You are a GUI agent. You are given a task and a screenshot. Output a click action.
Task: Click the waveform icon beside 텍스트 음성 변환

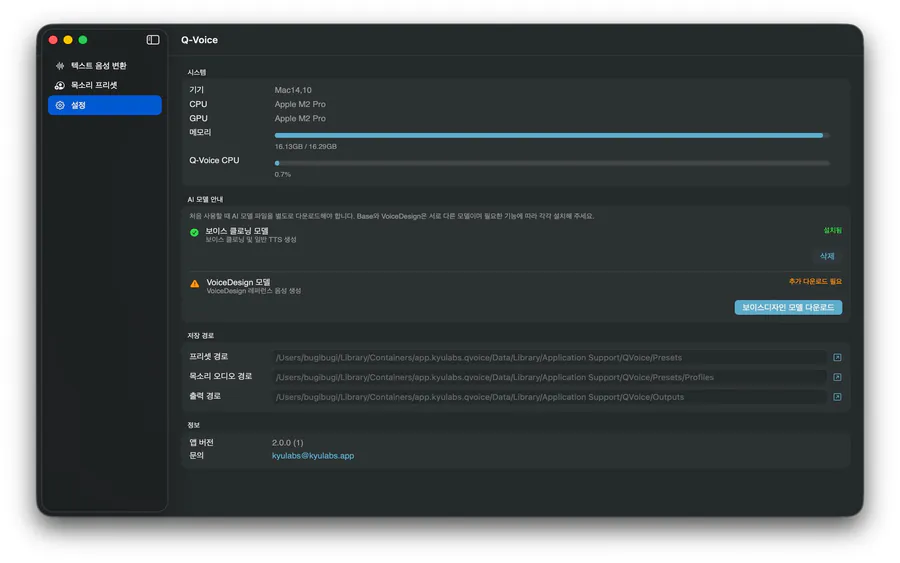tap(60, 65)
